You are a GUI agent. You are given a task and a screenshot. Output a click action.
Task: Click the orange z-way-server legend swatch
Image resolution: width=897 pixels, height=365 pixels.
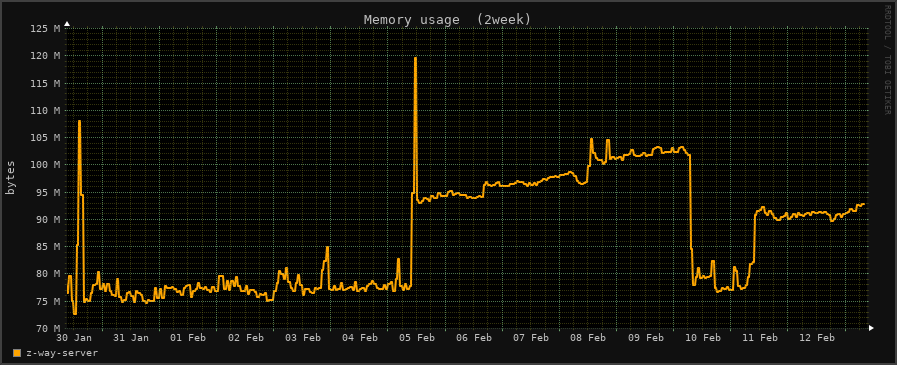tap(17, 353)
